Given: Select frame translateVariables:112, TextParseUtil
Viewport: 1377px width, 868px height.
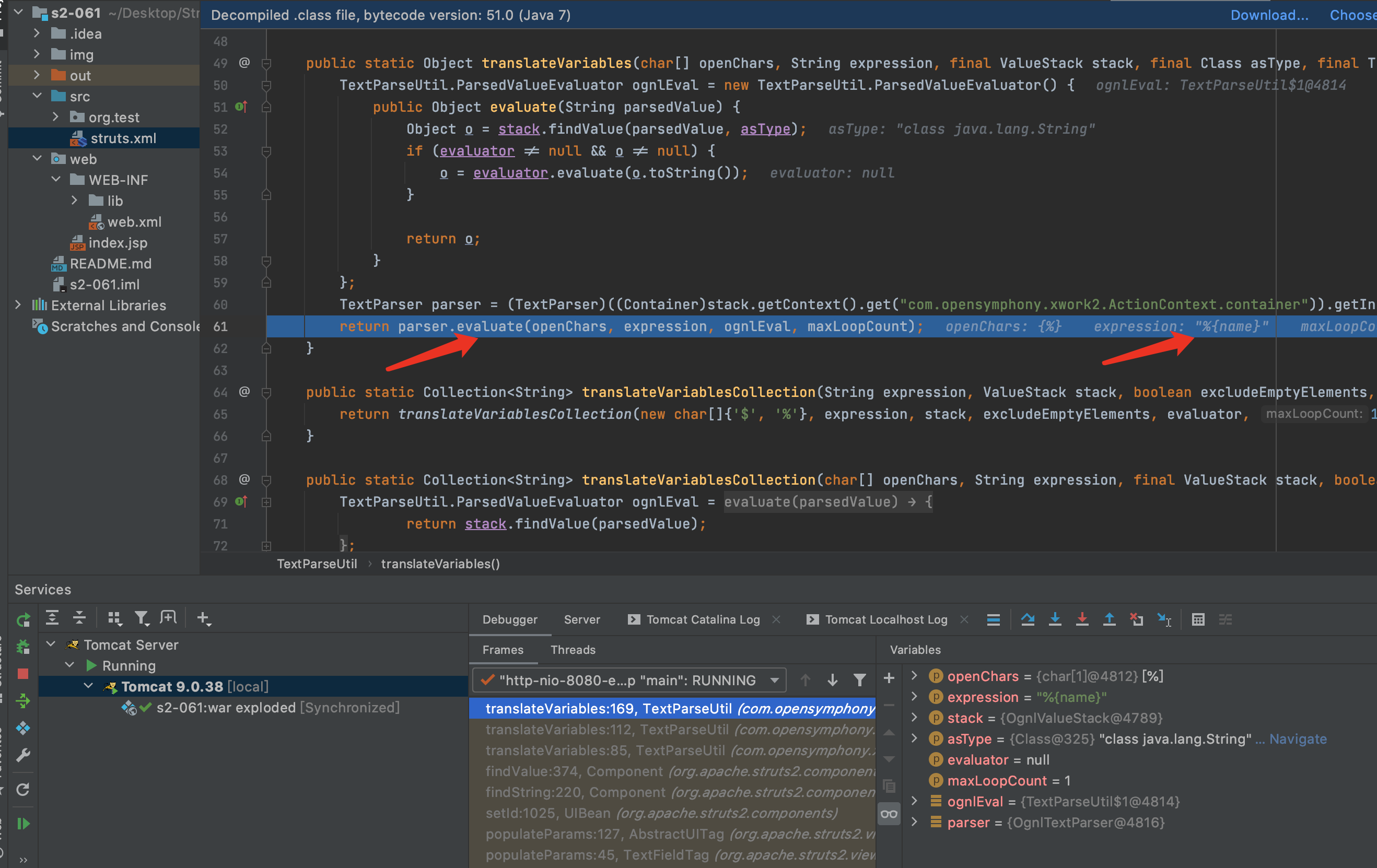Looking at the screenshot, I should coord(672,729).
